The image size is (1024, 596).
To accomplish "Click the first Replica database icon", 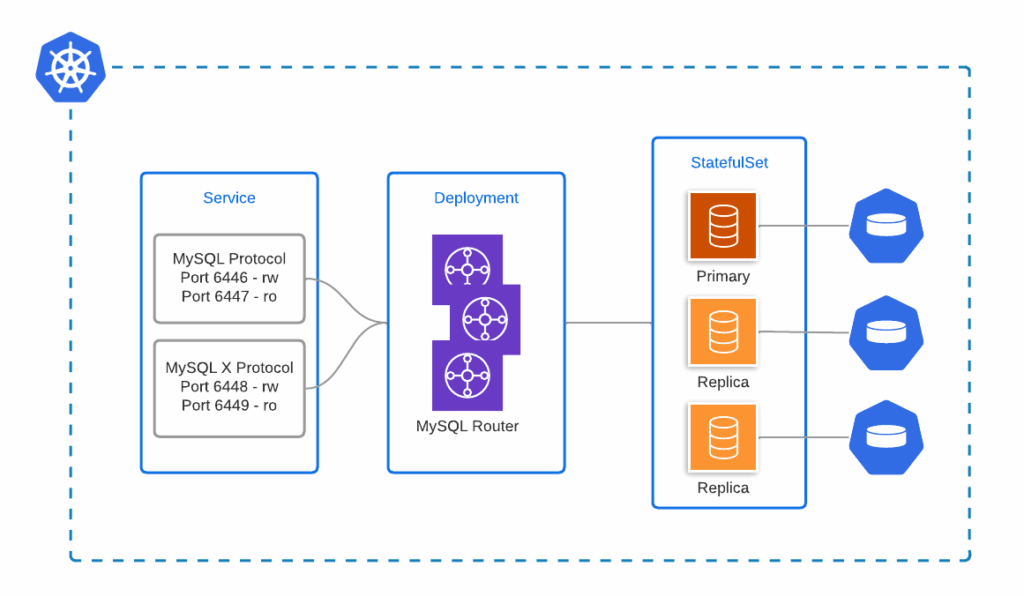I will pyautogui.click(x=722, y=331).
